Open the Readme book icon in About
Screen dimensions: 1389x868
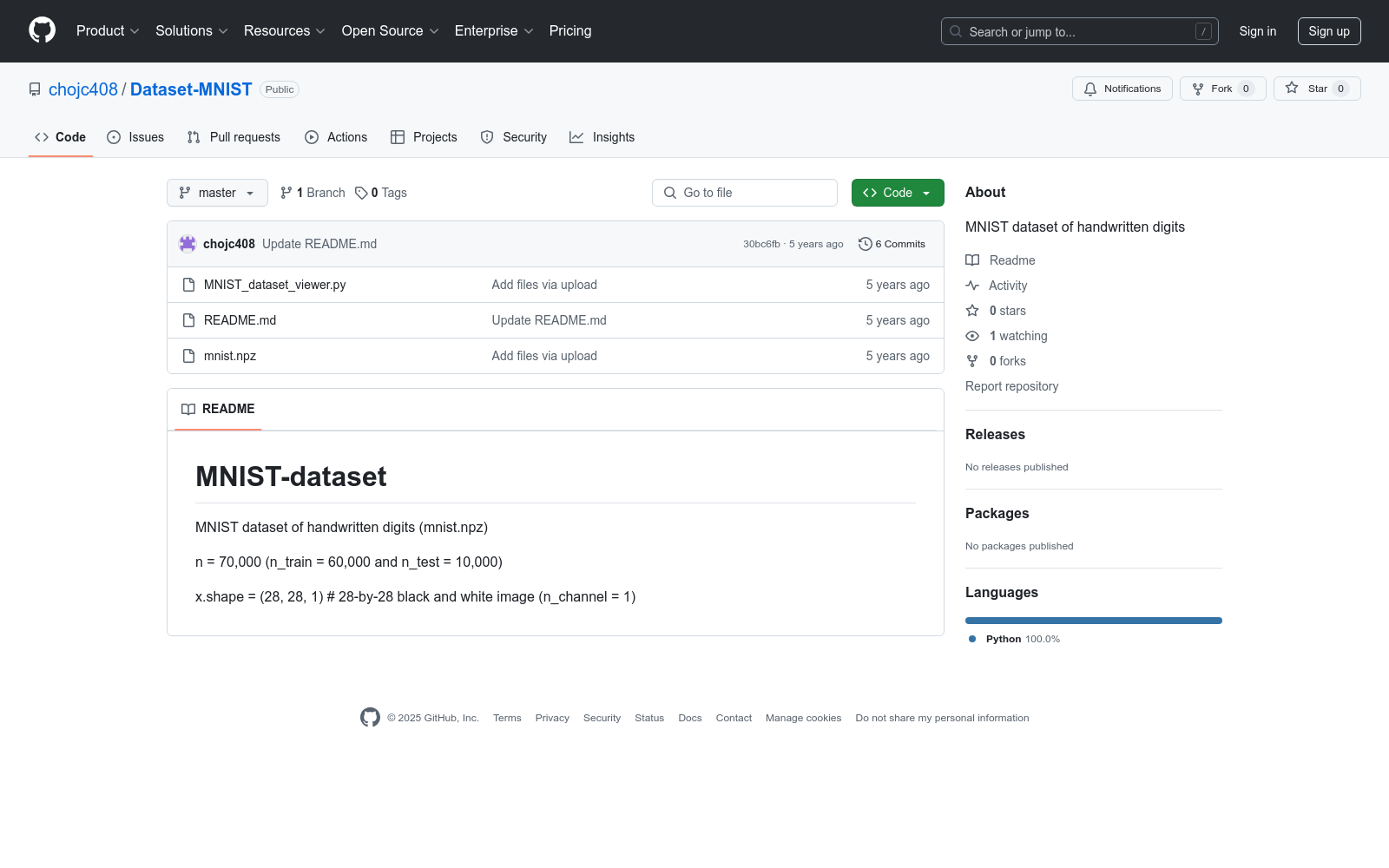pos(972,260)
